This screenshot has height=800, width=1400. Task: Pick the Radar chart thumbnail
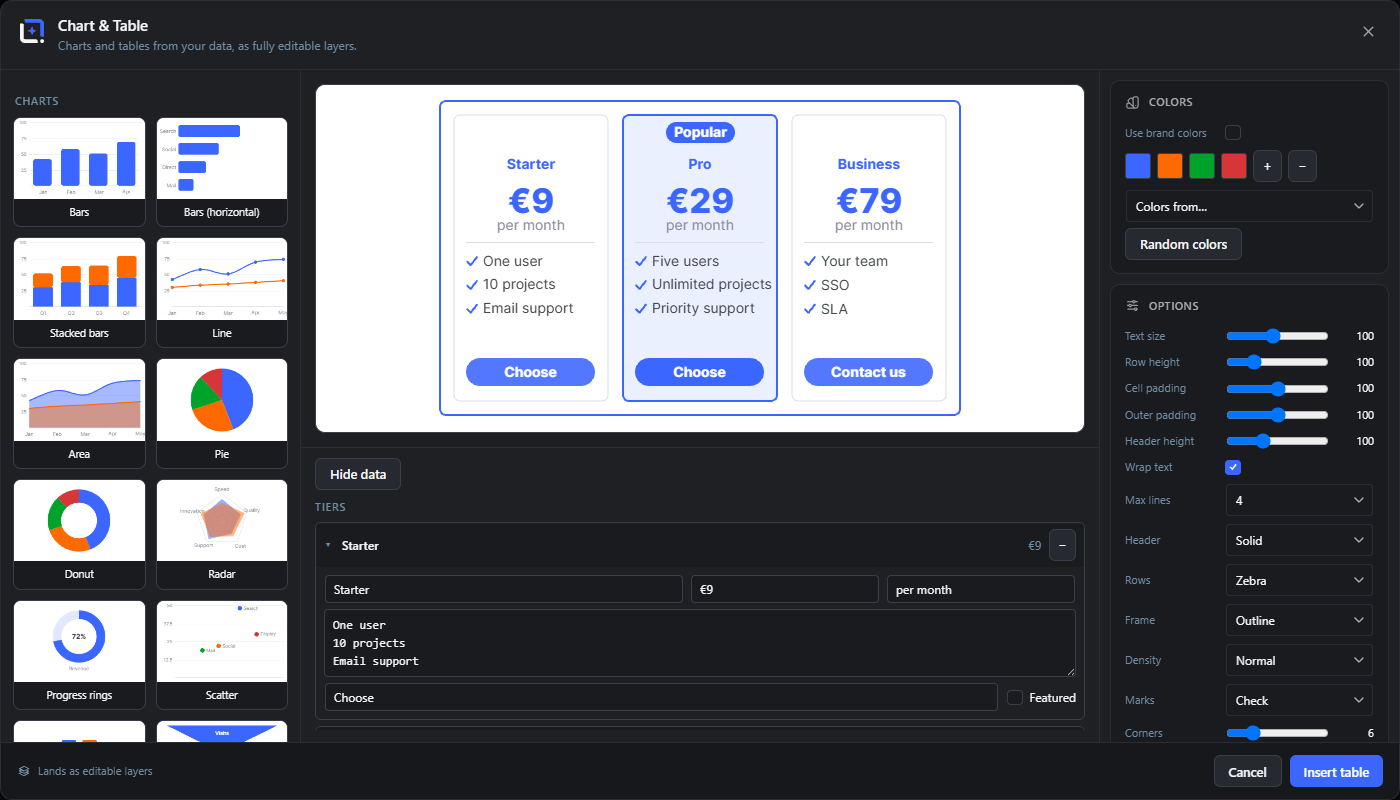(x=222, y=534)
